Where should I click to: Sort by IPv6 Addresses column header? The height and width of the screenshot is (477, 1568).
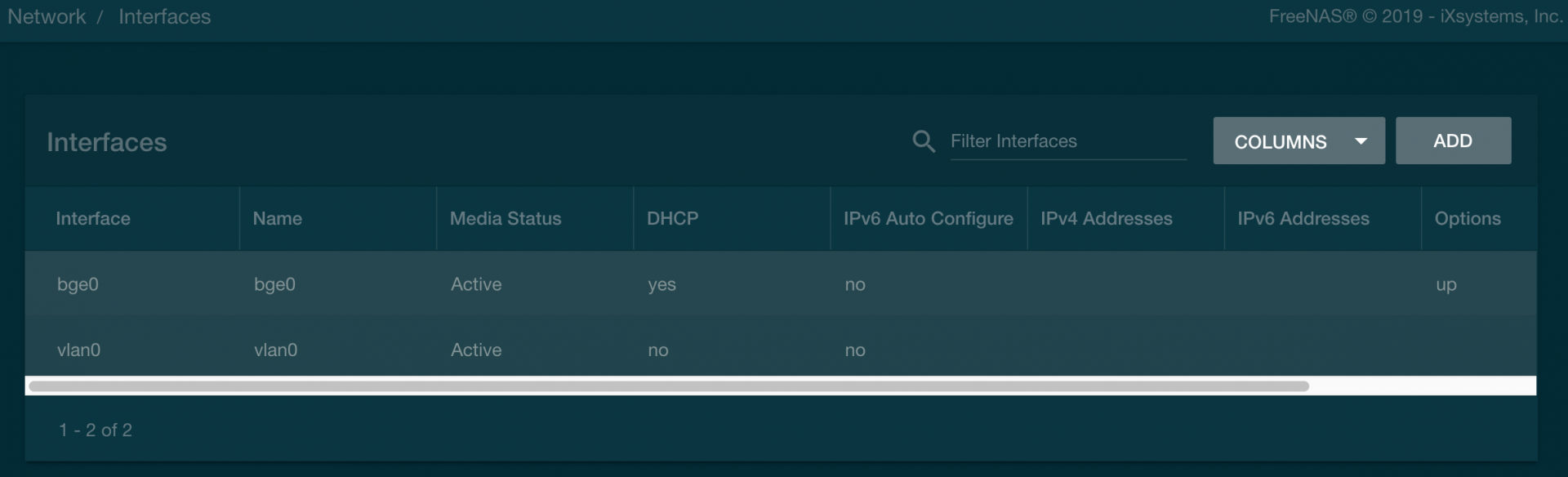coord(1303,218)
